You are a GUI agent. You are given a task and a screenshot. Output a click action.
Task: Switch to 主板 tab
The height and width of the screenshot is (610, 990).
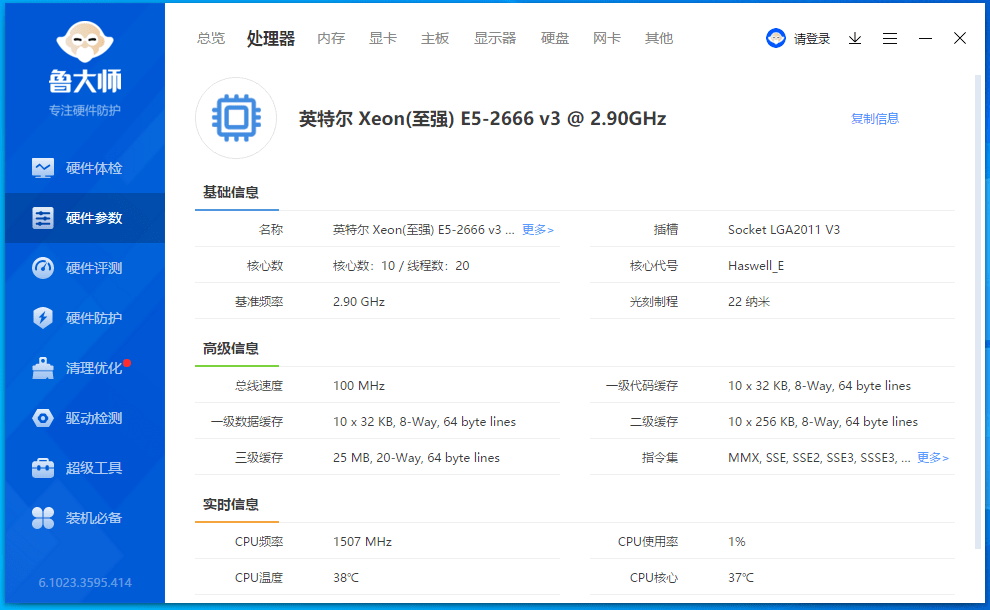tap(435, 39)
